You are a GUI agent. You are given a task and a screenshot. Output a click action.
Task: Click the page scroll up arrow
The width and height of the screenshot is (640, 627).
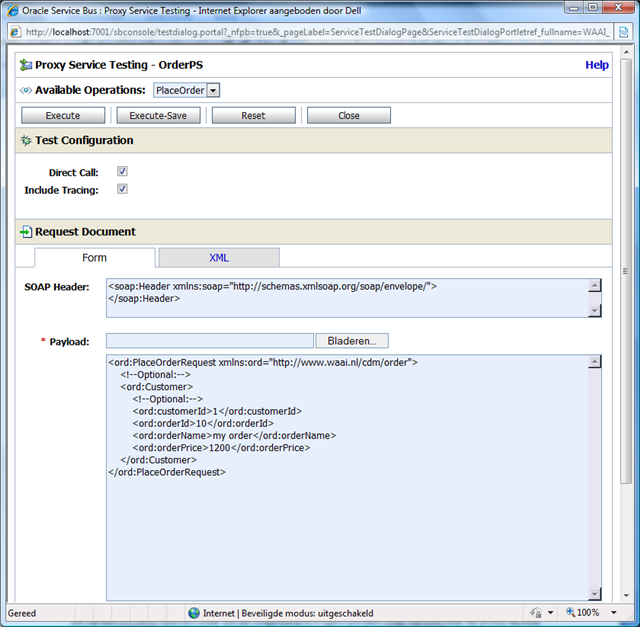[626, 52]
